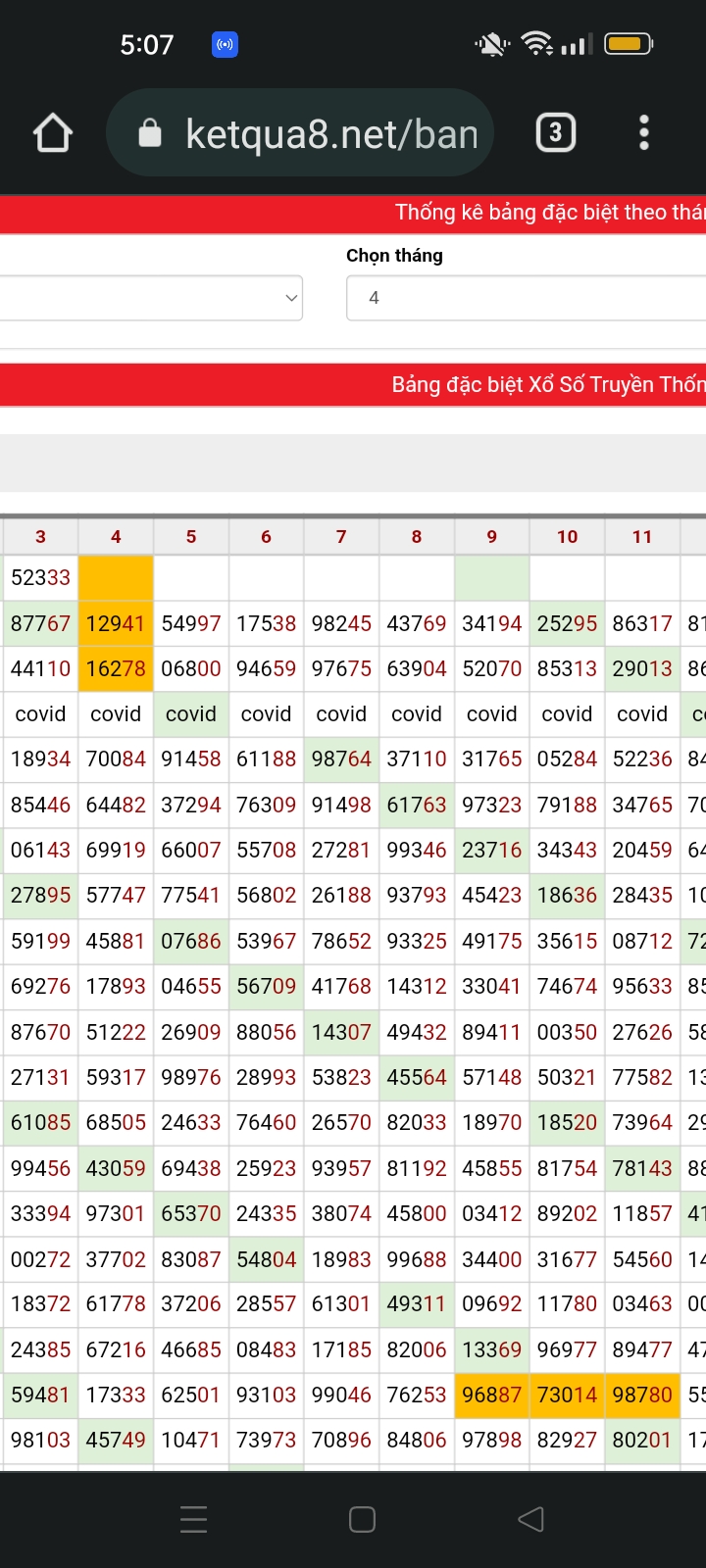Select column header 10 in the table
The width and height of the screenshot is (706, 1568).
pyautogui.click(x=567, y=537)
